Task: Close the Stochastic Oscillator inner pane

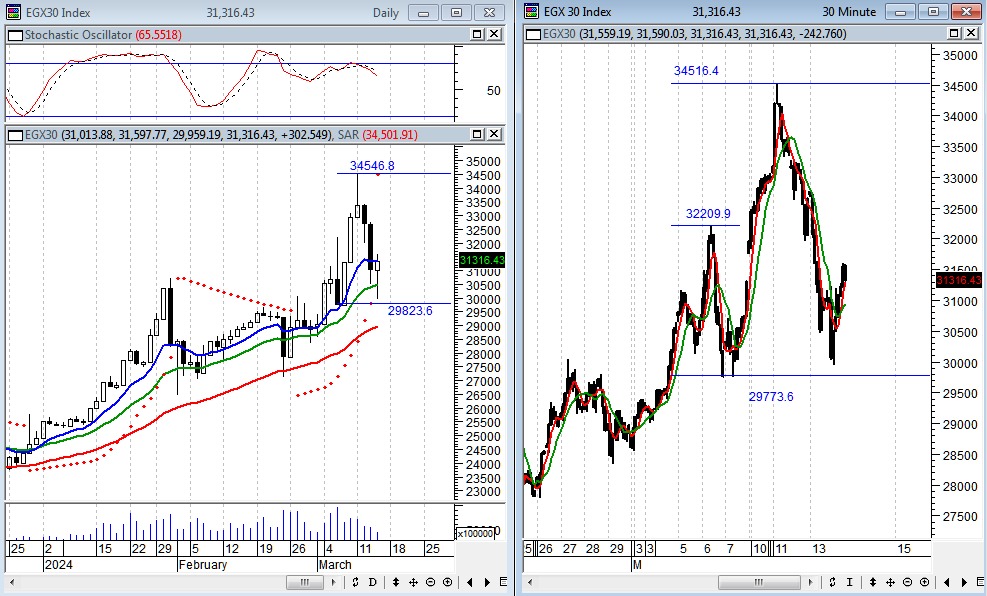Action: [x=495, y=34]
